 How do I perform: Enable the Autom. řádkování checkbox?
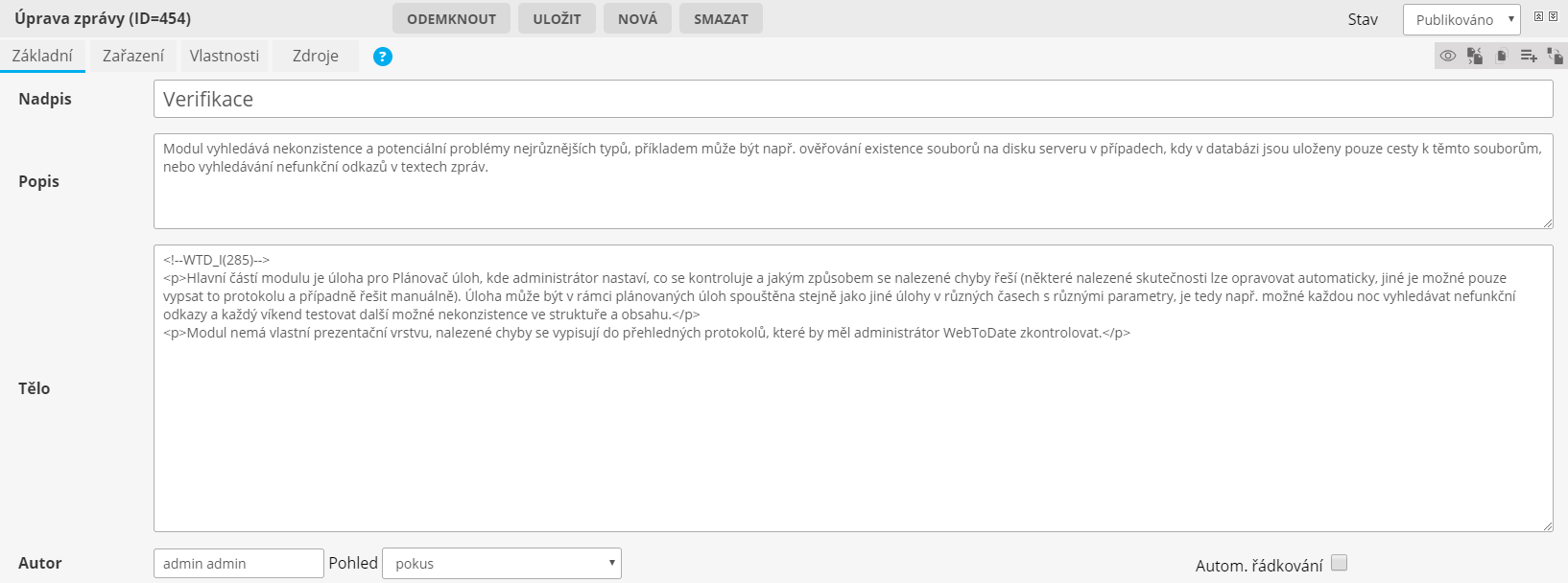1340,563
